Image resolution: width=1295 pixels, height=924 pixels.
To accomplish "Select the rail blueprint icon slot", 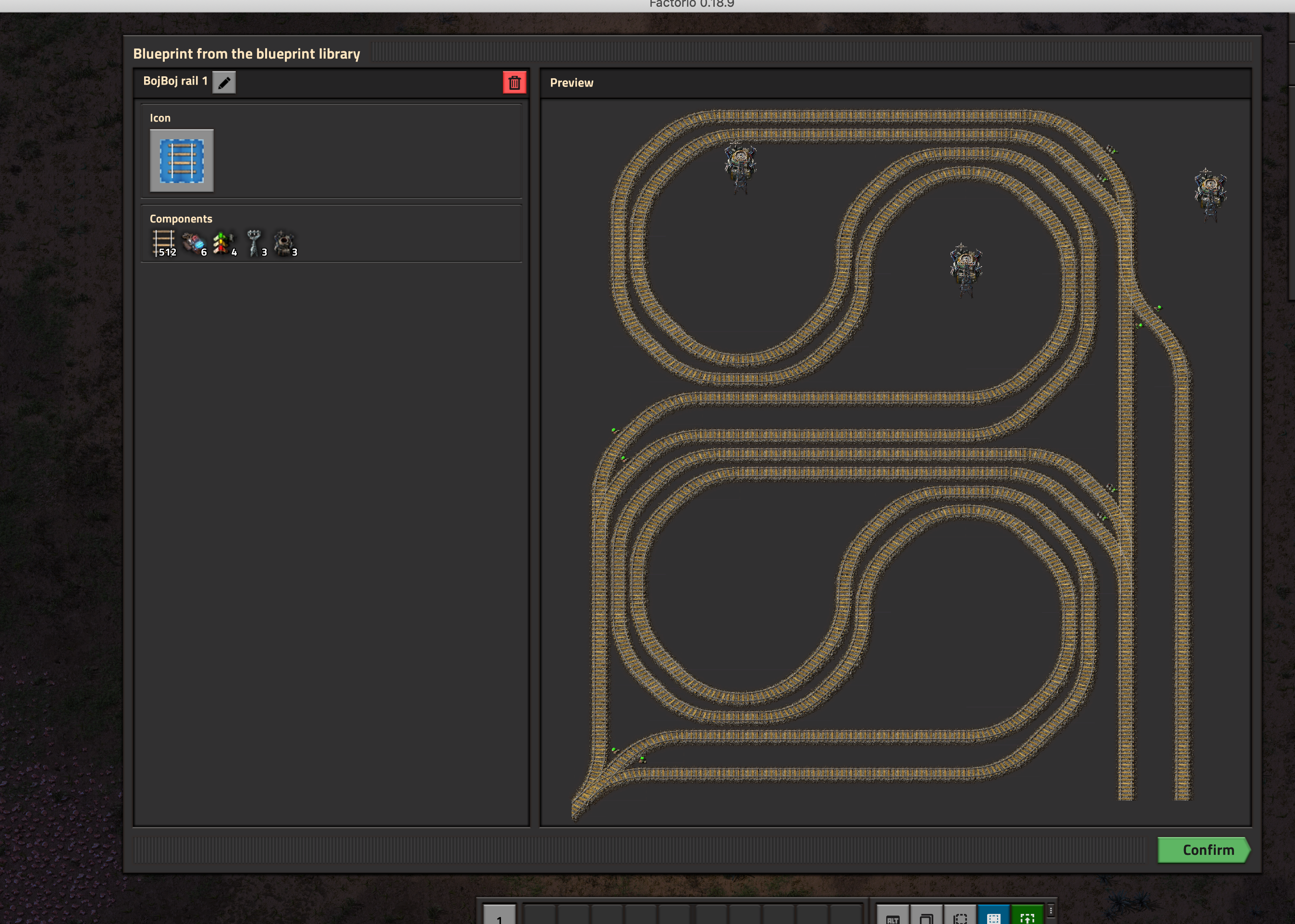I will pos(182,160).
